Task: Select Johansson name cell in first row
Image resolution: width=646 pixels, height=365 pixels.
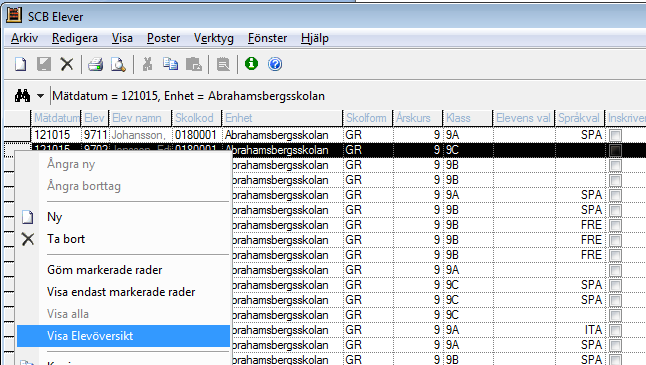Action: (140, 135)
